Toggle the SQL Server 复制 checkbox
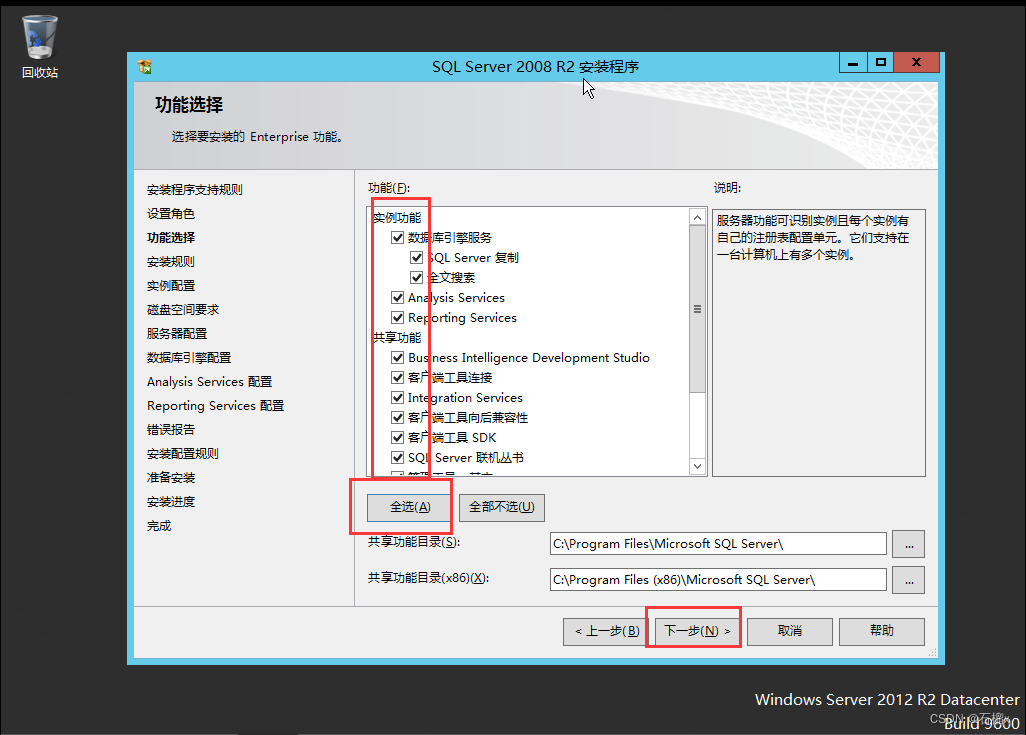The height and width of the screenshot is (735, 1026). click(416, 257)
